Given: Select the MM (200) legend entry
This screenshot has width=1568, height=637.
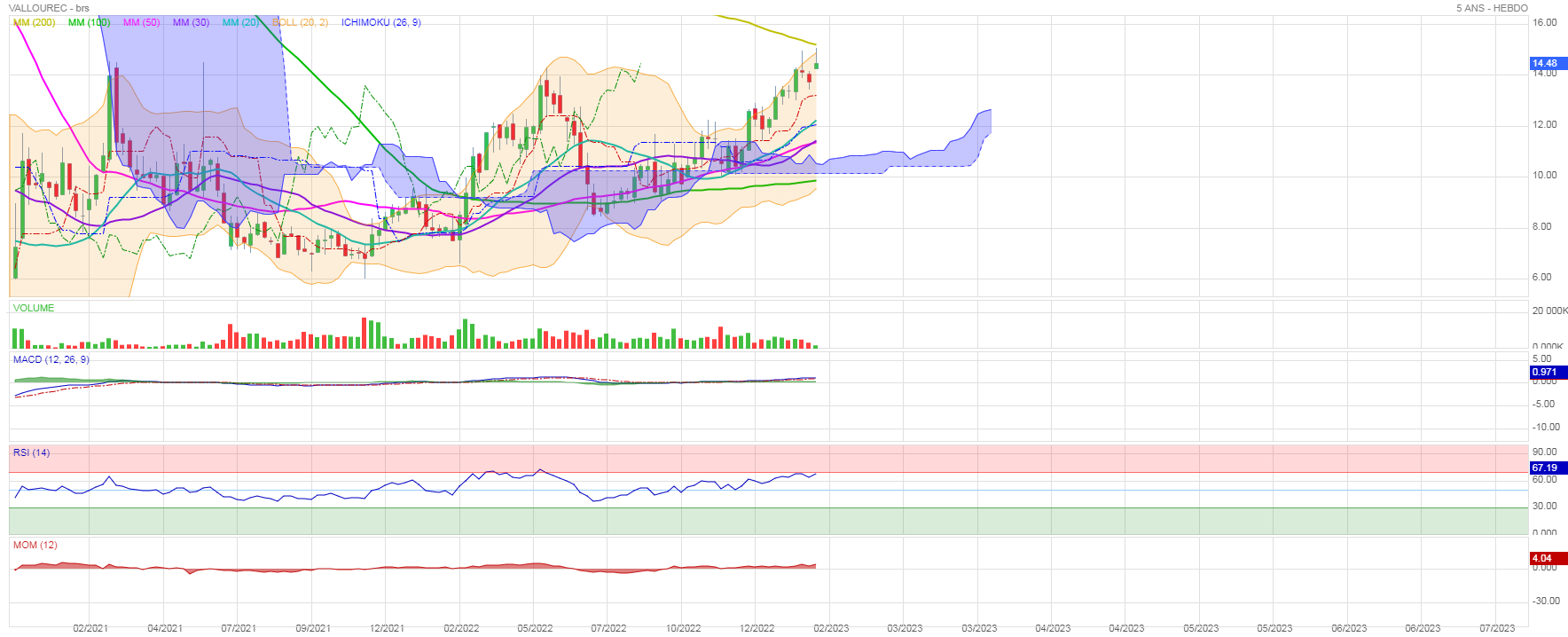Looking at the screenshot, I should [34, 22].
